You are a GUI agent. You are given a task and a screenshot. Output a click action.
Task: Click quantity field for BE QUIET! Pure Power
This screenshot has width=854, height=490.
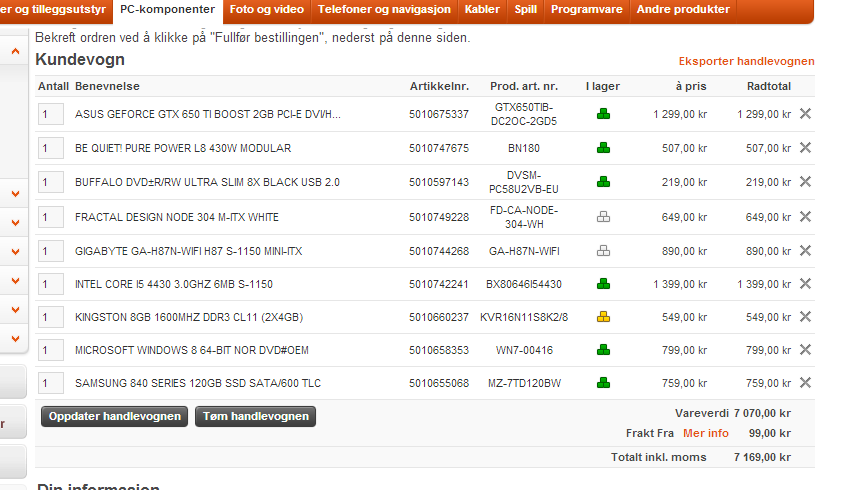point(51,148)
